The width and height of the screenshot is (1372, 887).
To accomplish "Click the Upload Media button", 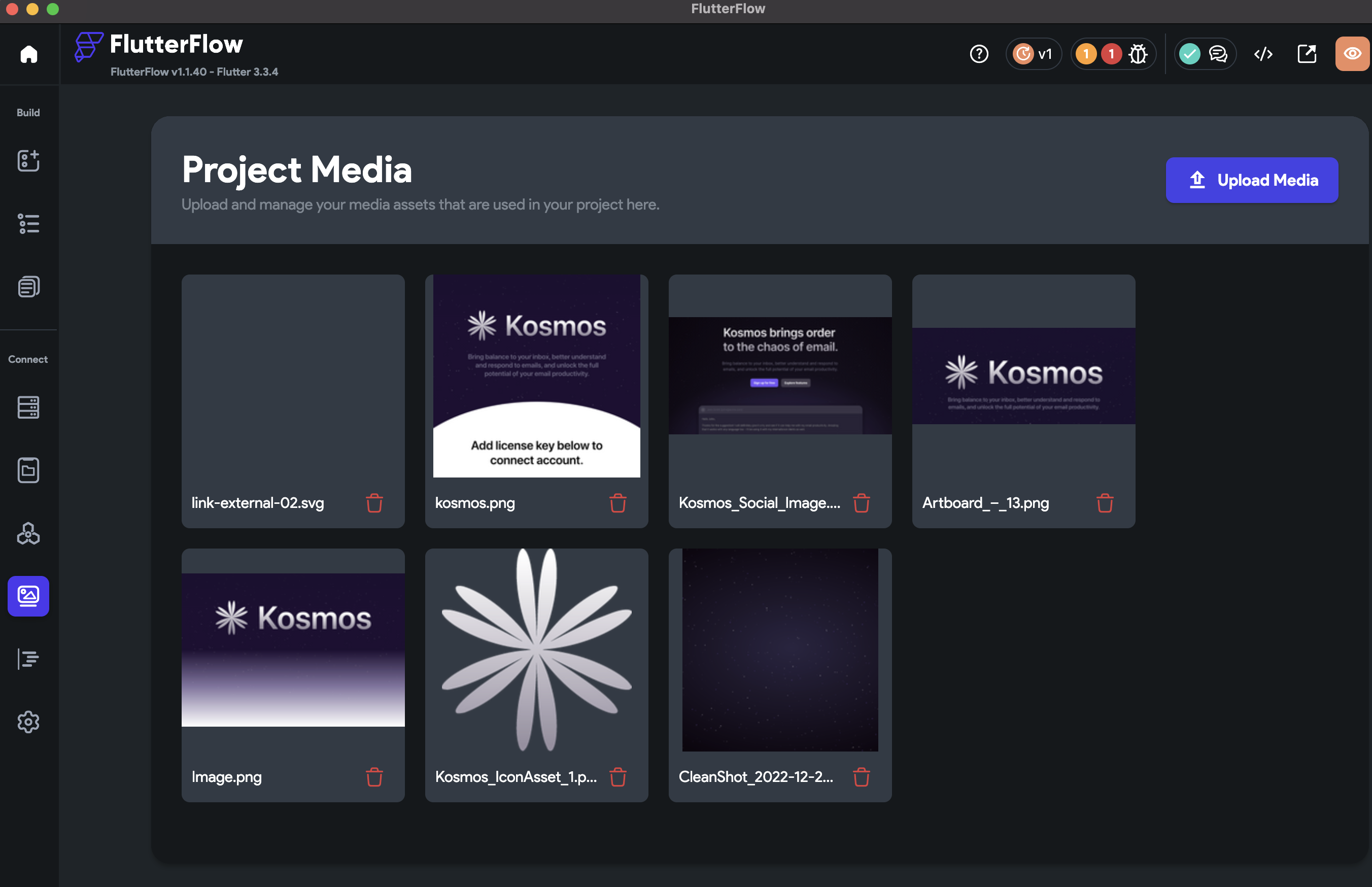I will 1252,180.
